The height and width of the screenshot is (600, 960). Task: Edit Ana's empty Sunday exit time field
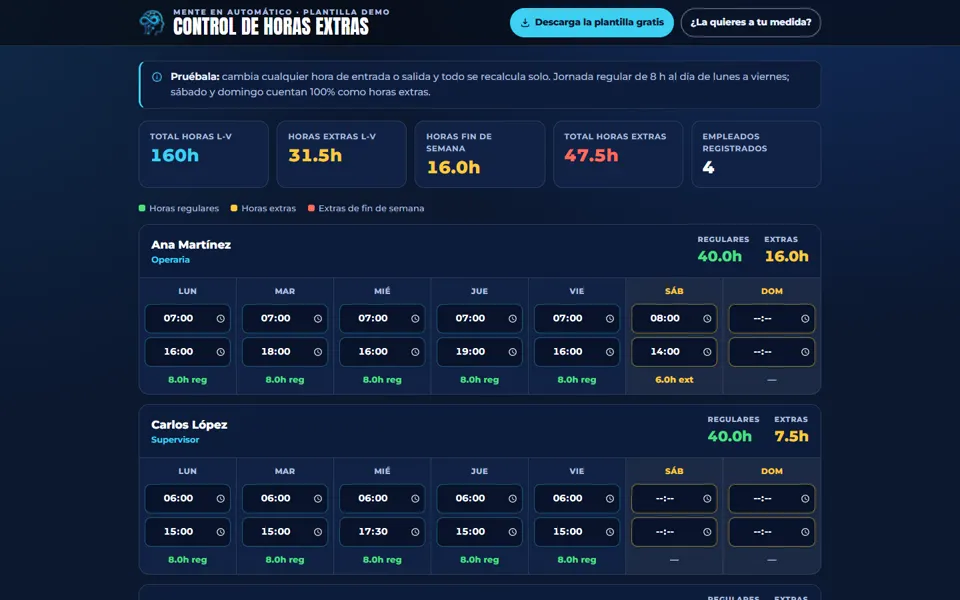[771, 352]
